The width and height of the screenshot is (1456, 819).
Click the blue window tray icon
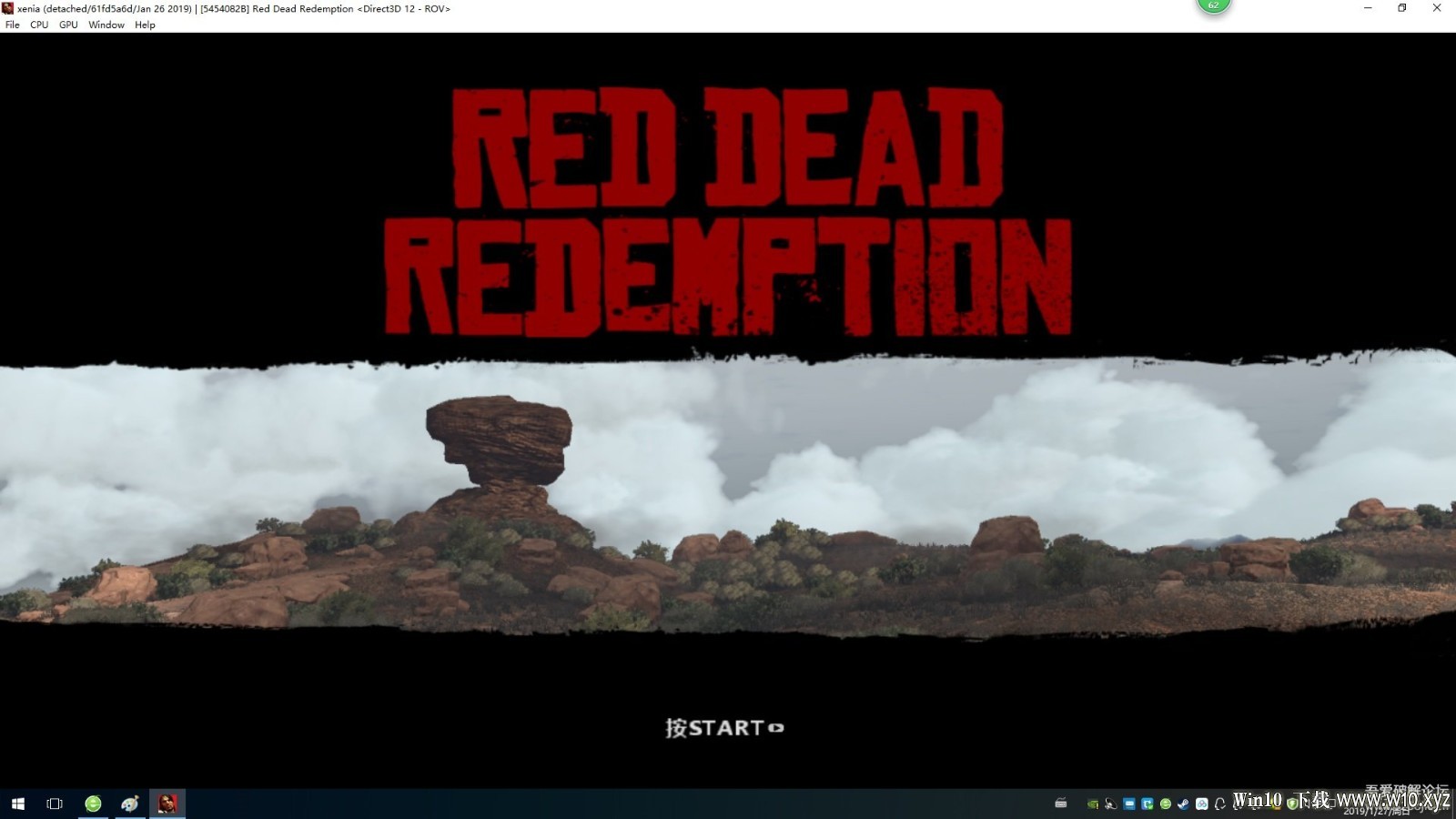[x=1129, y=804]
